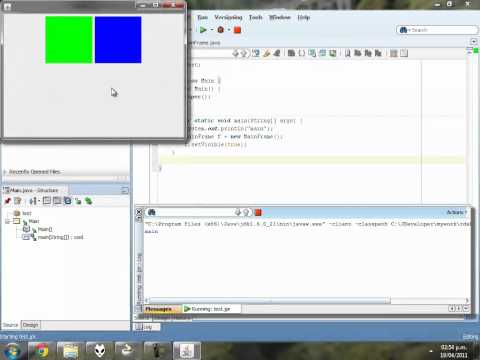480x360 pixels.
Task: Click the green Run arrow in toolbar
Action: point(203,30)
